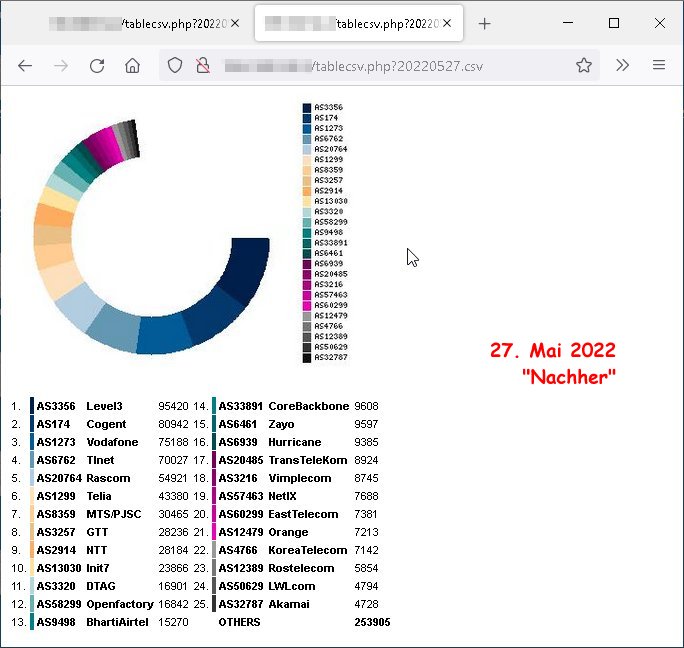The image size is (684, 648).
Task: Minimize the browser window
Action: coord(568,23)
